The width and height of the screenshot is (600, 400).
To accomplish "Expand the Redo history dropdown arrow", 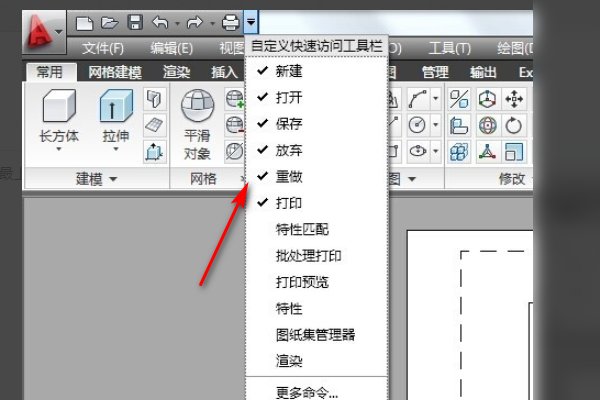I will pyautogui.click(x=212, y=23).
